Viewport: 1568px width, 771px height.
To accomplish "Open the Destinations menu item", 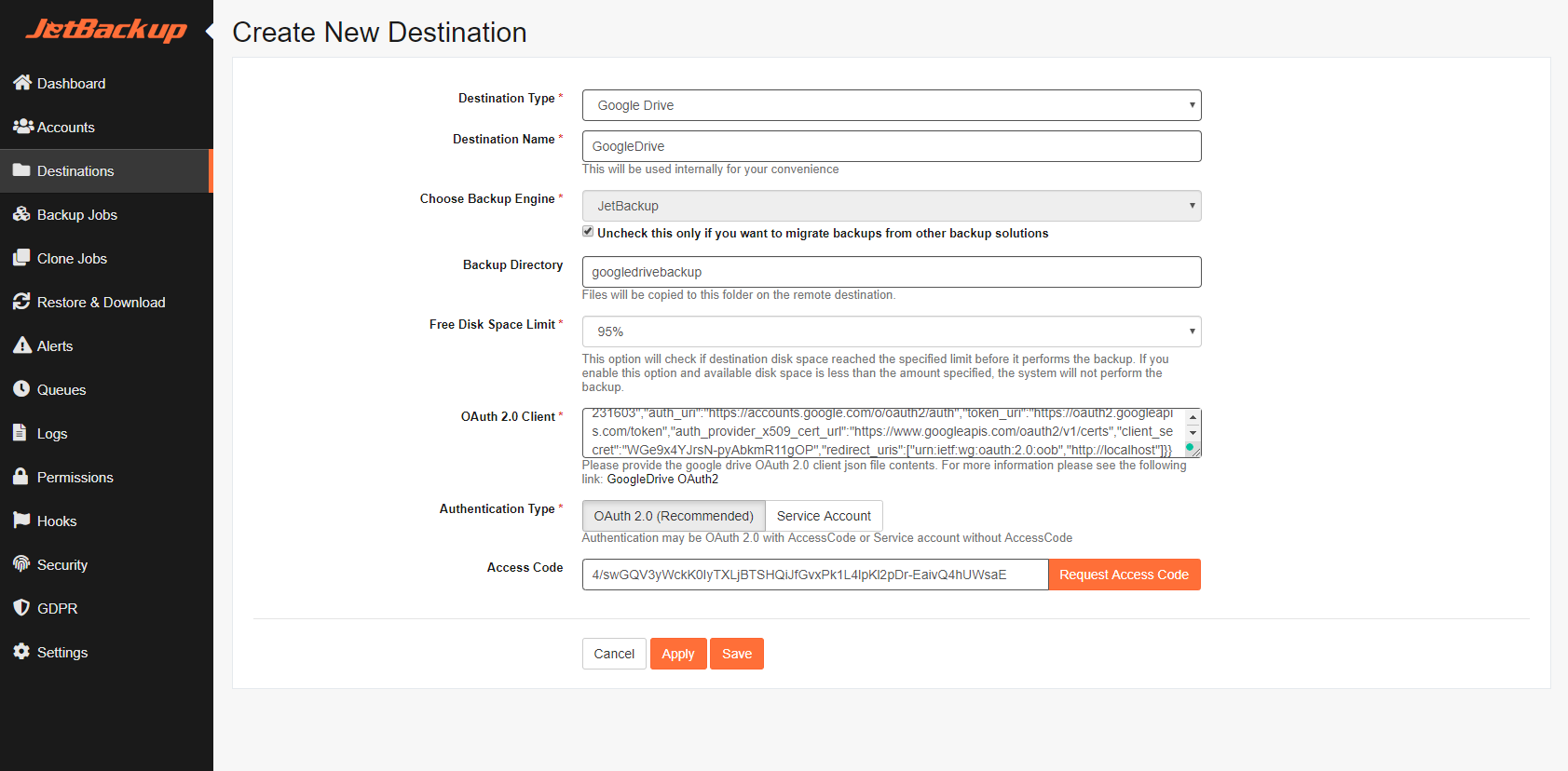I will pos(106,170).
